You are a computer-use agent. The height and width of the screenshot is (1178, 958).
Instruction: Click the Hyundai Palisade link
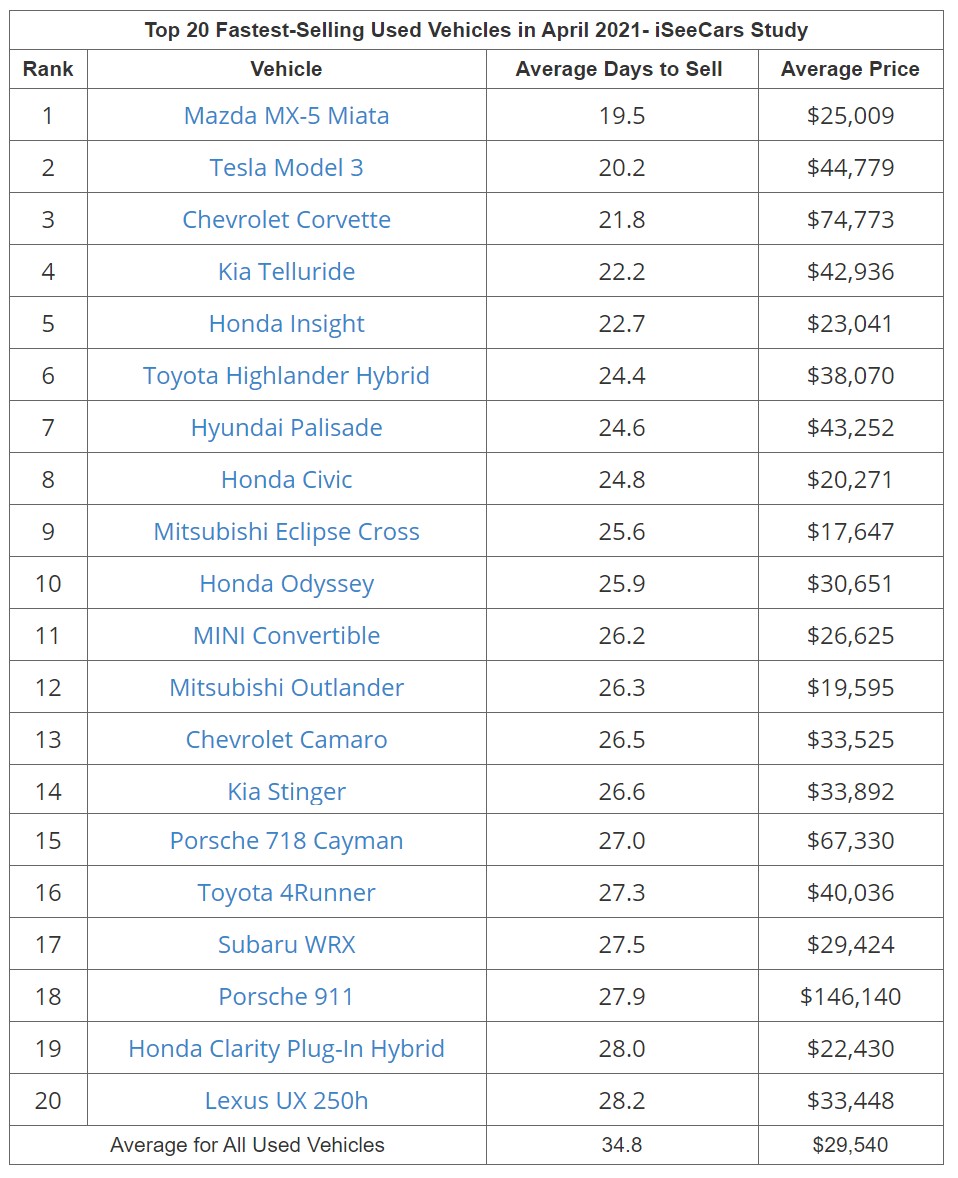point(286,428)
